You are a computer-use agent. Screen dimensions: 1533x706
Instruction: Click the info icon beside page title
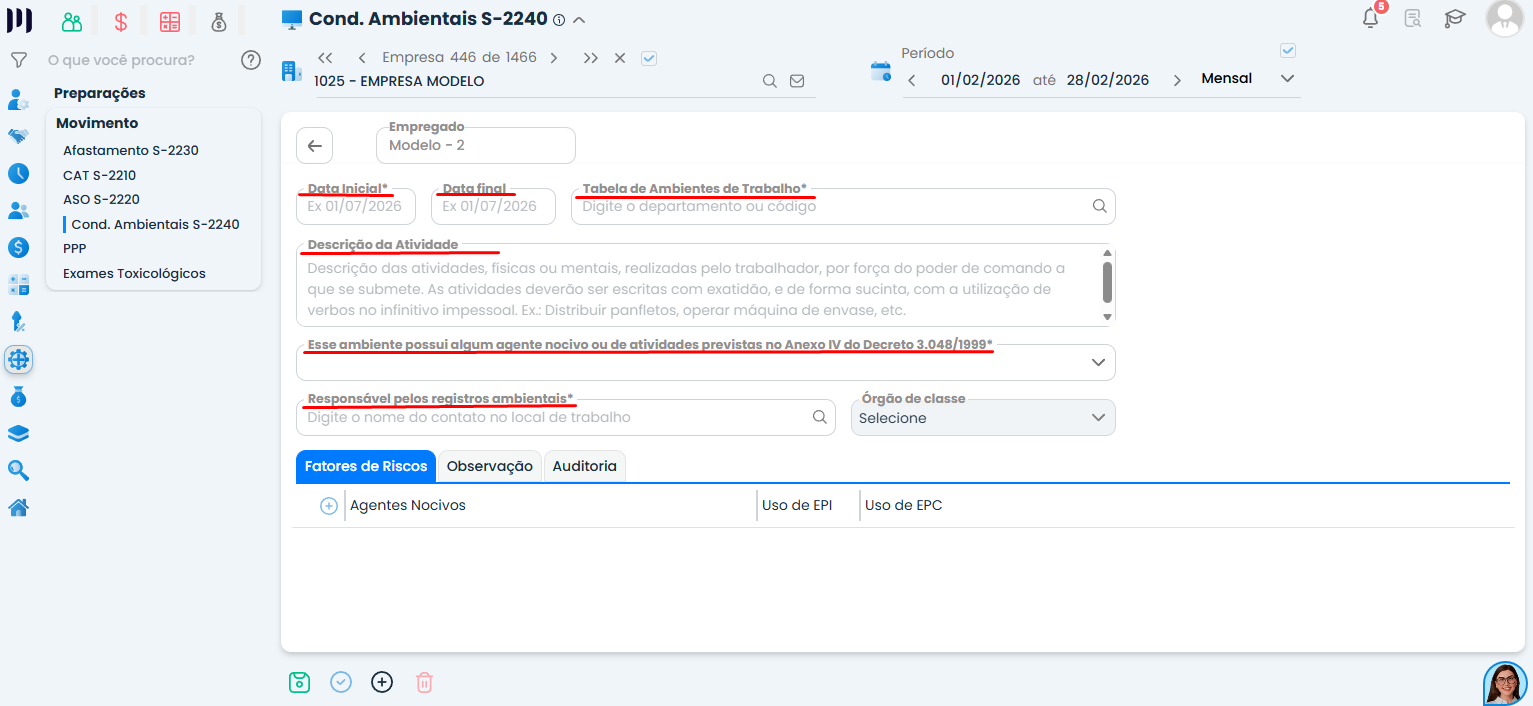[559, 20]
